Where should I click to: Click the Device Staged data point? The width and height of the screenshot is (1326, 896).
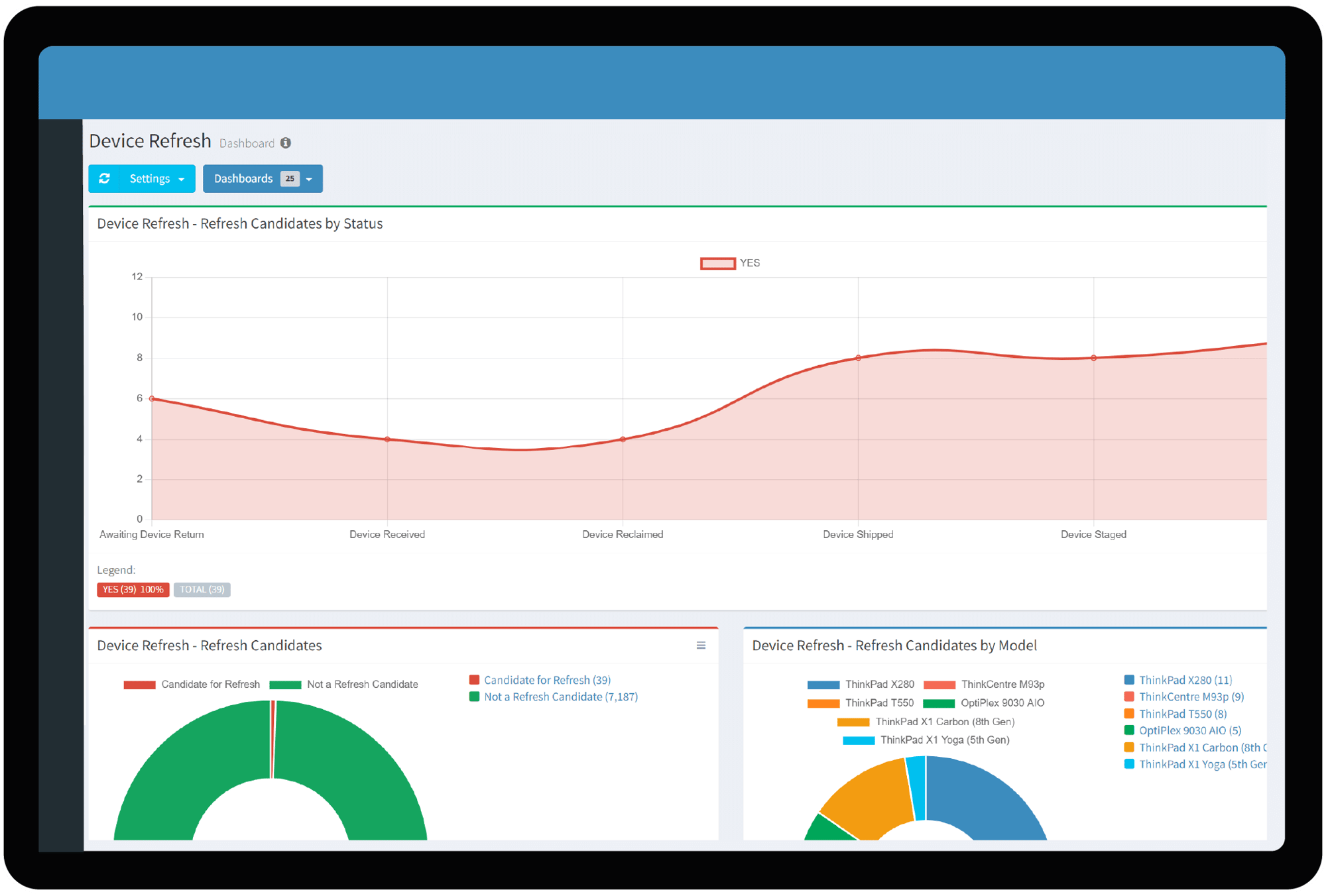click(1094, 358)
